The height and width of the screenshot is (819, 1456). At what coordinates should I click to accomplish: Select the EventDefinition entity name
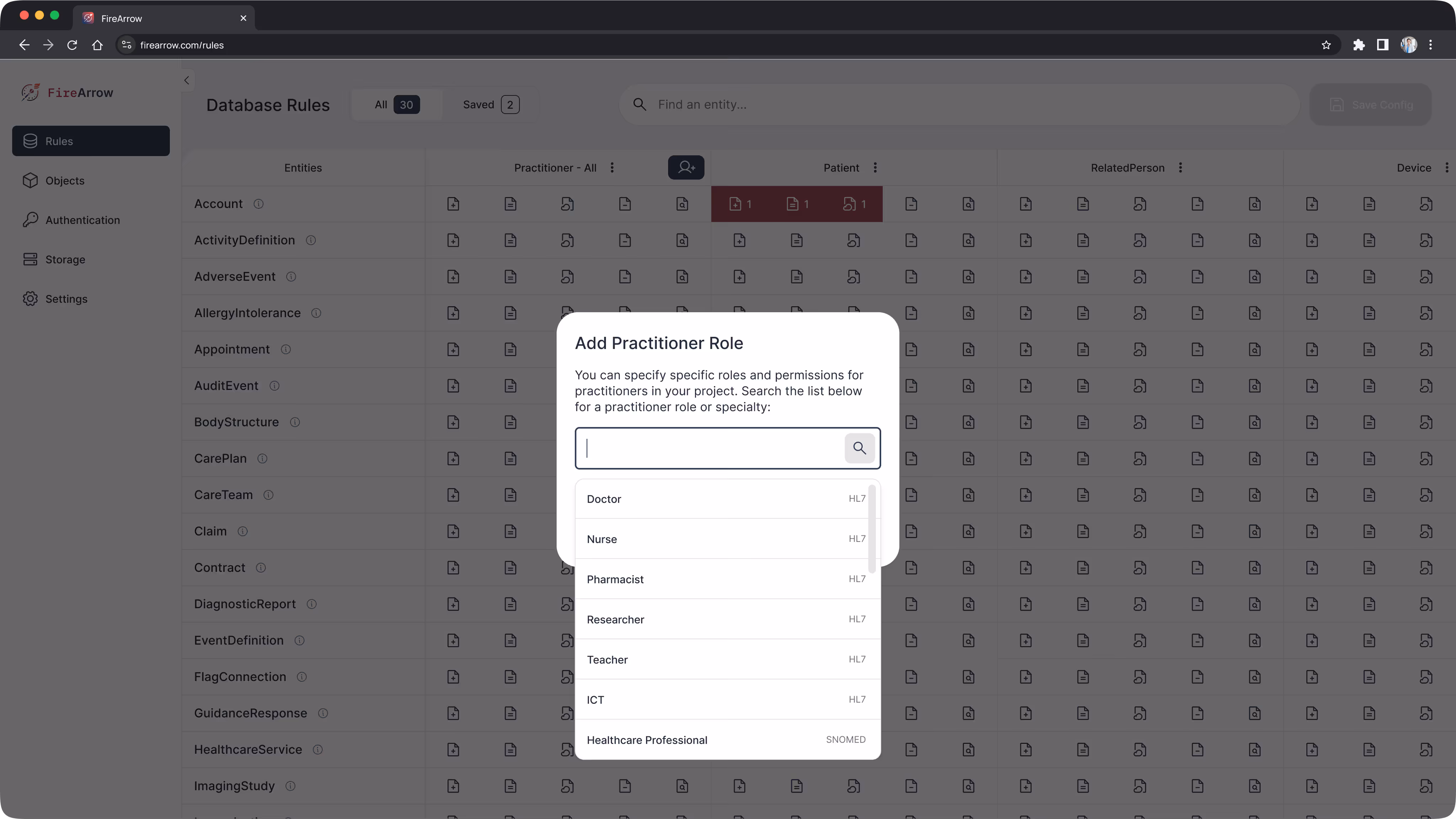[x=239, y=641]
